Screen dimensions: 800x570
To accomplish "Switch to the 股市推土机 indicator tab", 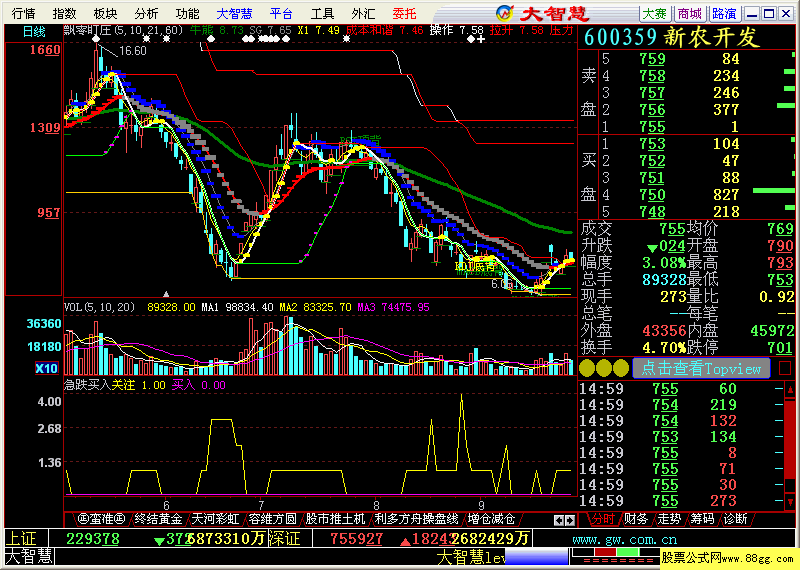I will (x=335, y=519).
